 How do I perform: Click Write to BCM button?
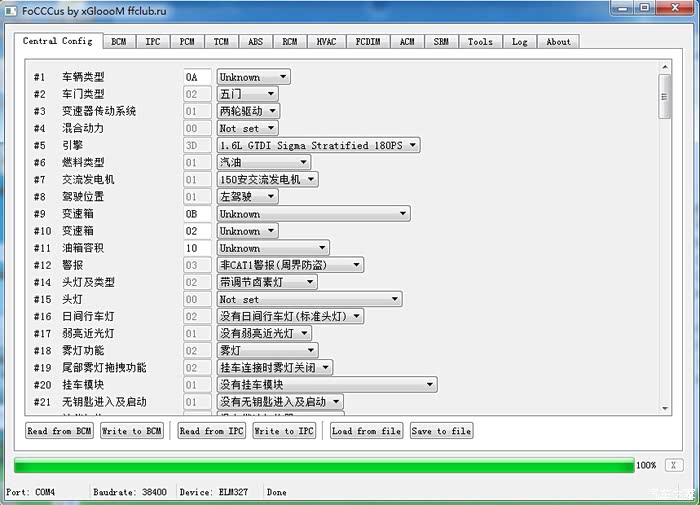pos(132,431)
